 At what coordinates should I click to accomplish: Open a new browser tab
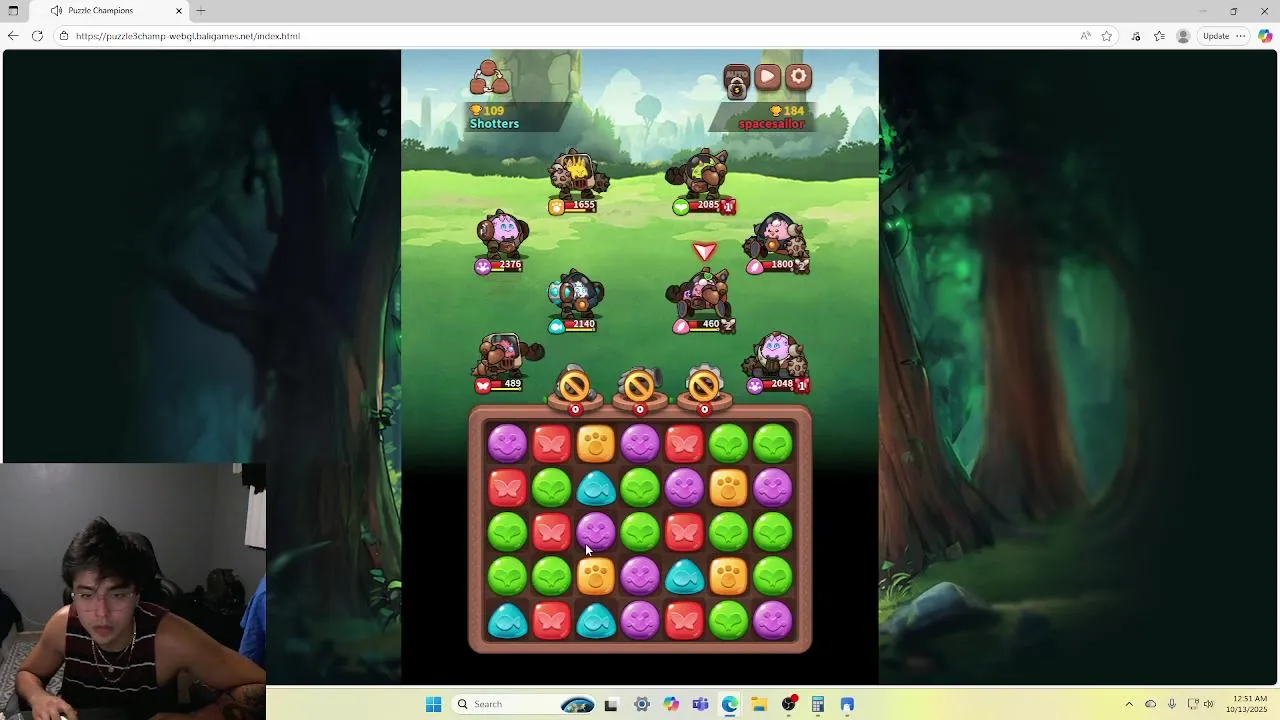[x=201, y=11]
